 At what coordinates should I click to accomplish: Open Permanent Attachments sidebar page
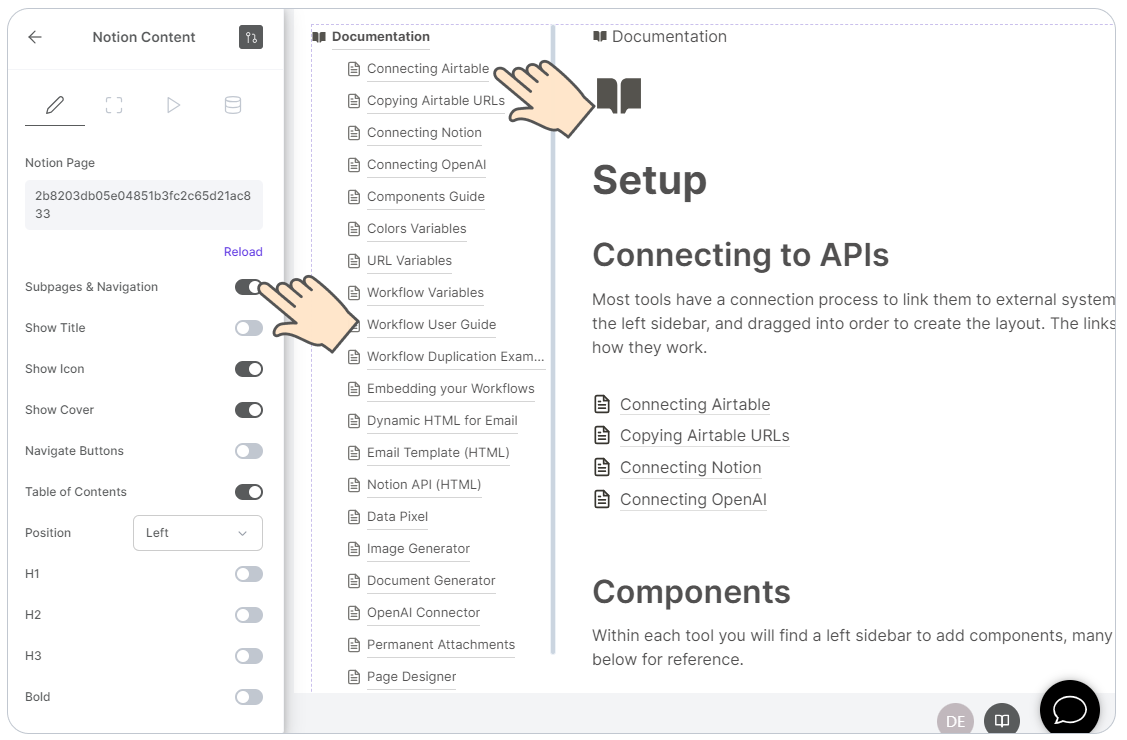click(x=441, y=644)
